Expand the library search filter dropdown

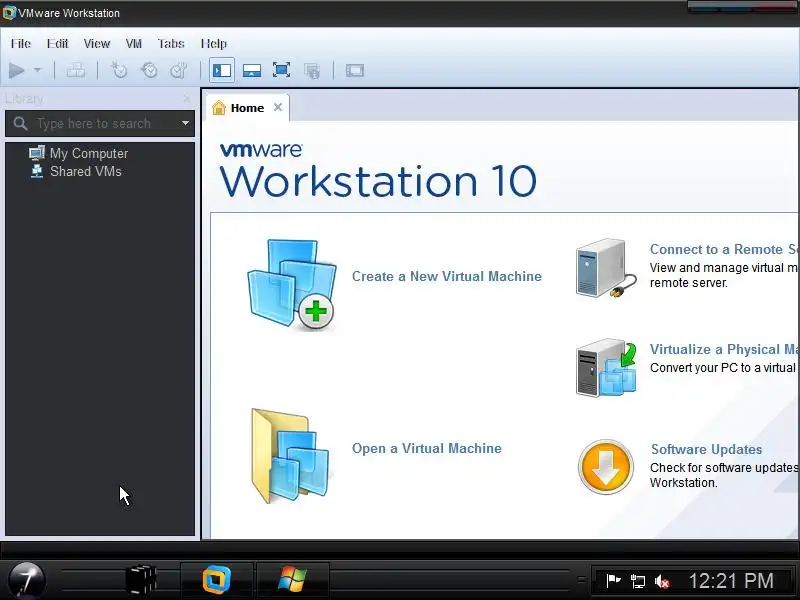(186, 123)
